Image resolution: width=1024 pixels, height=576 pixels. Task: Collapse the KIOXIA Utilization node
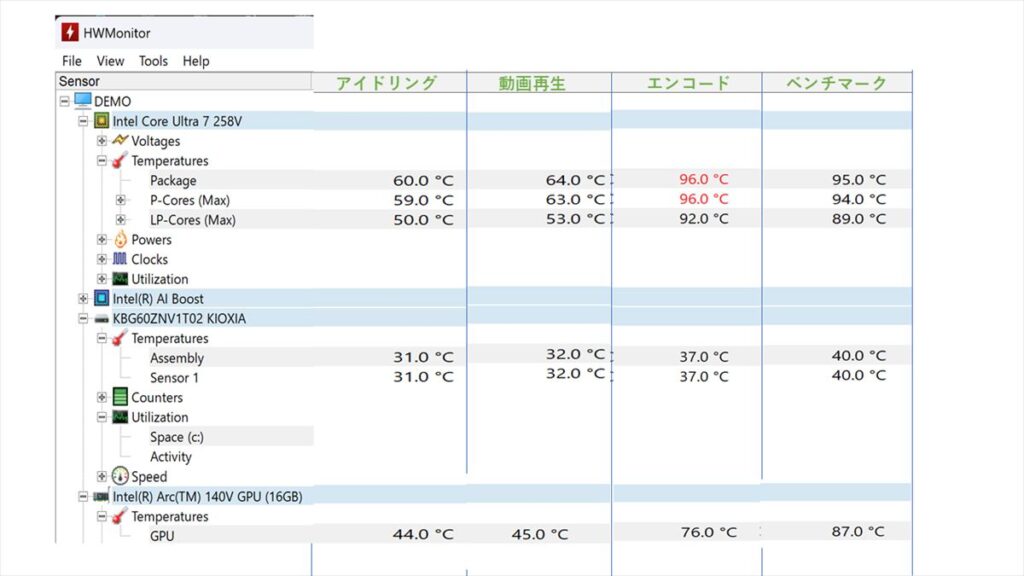point(102,417)
